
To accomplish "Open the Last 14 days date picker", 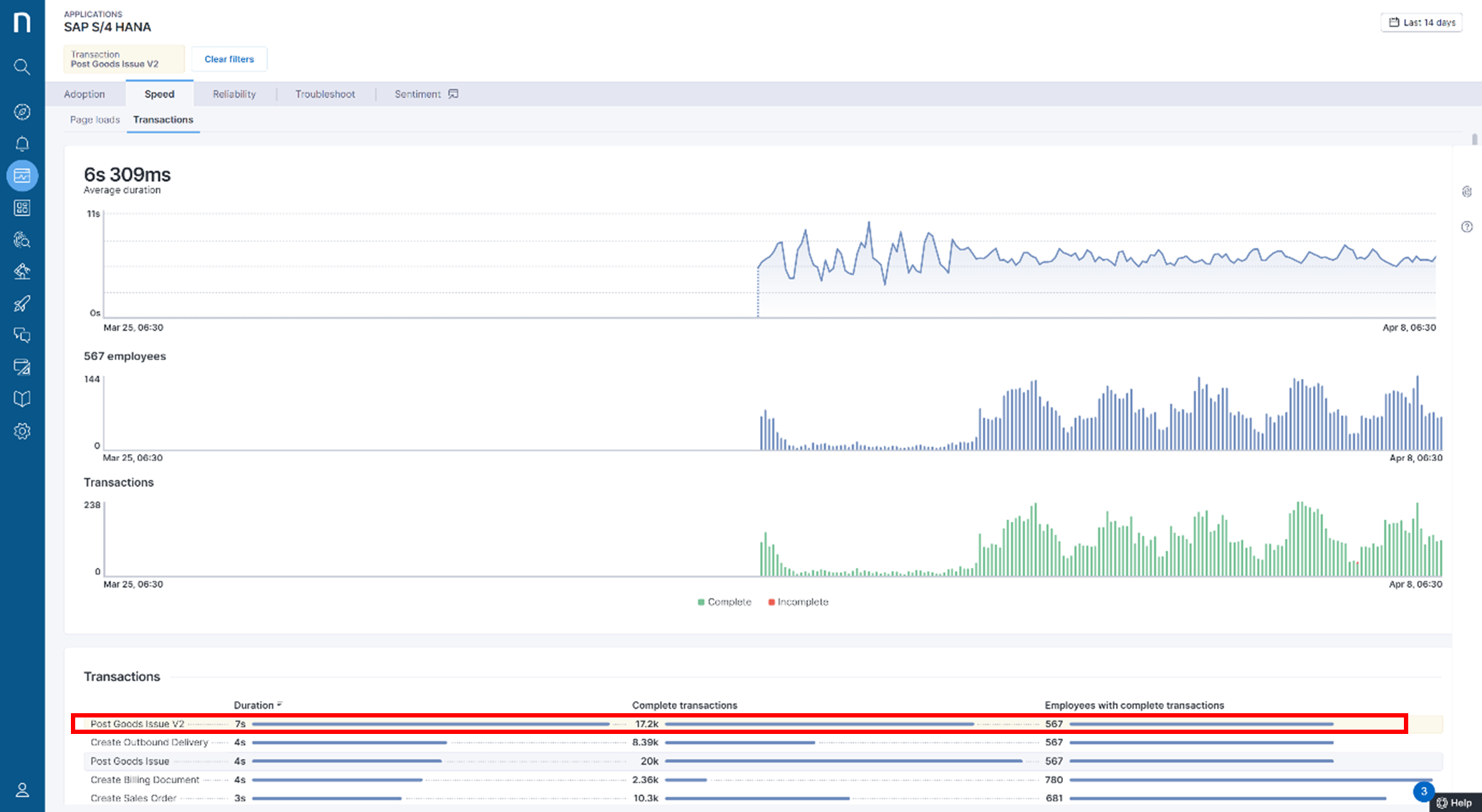I will tap(1421, 22).
